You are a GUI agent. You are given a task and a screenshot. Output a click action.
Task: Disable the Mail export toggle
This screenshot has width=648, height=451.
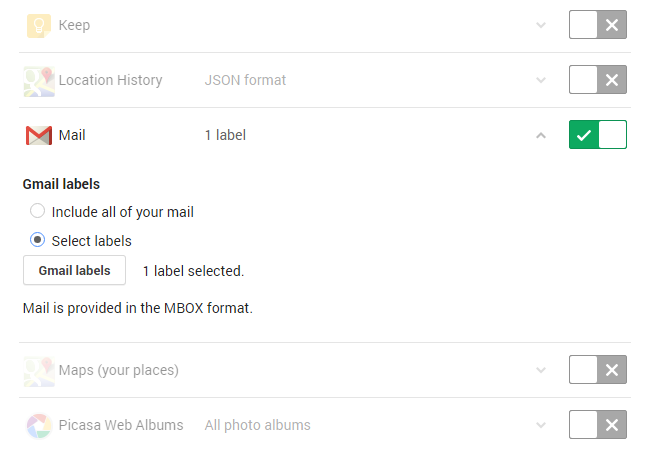tap(598, 134)
